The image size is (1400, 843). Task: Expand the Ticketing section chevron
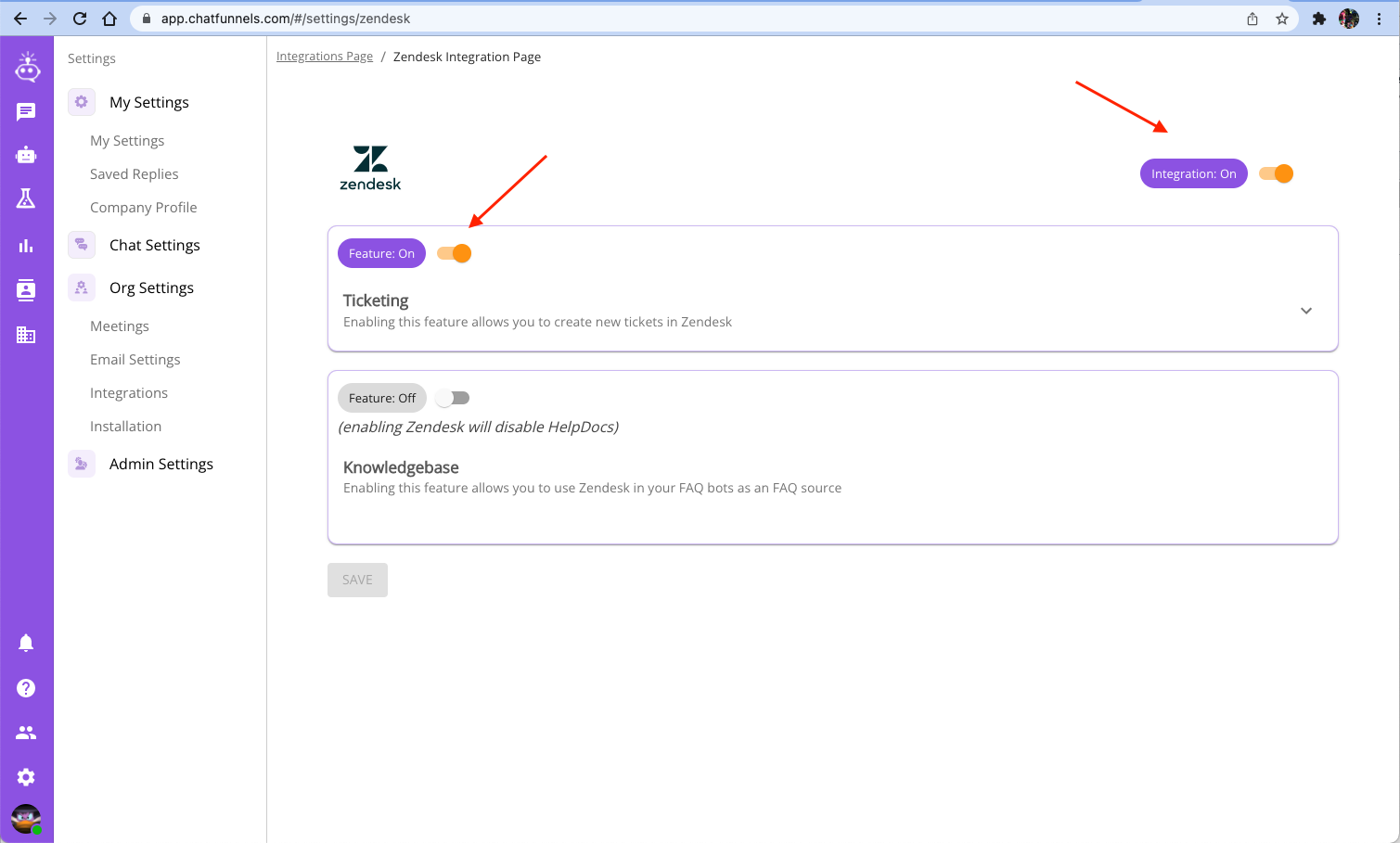[1306, 311]
